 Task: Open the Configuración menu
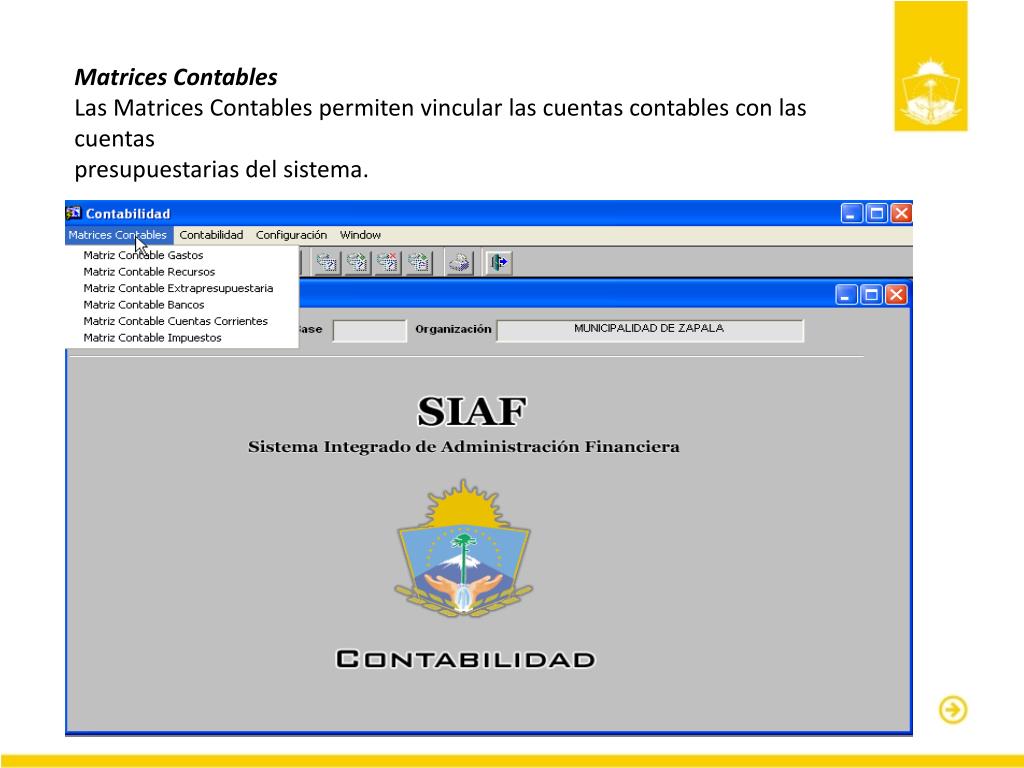pyautogui.click(x=291, y=235)
